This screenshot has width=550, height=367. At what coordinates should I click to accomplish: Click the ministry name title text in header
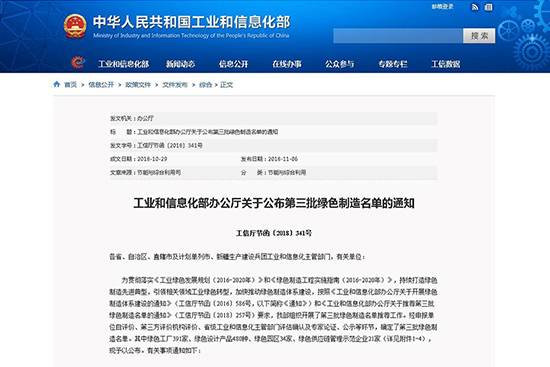pos(192,22)
